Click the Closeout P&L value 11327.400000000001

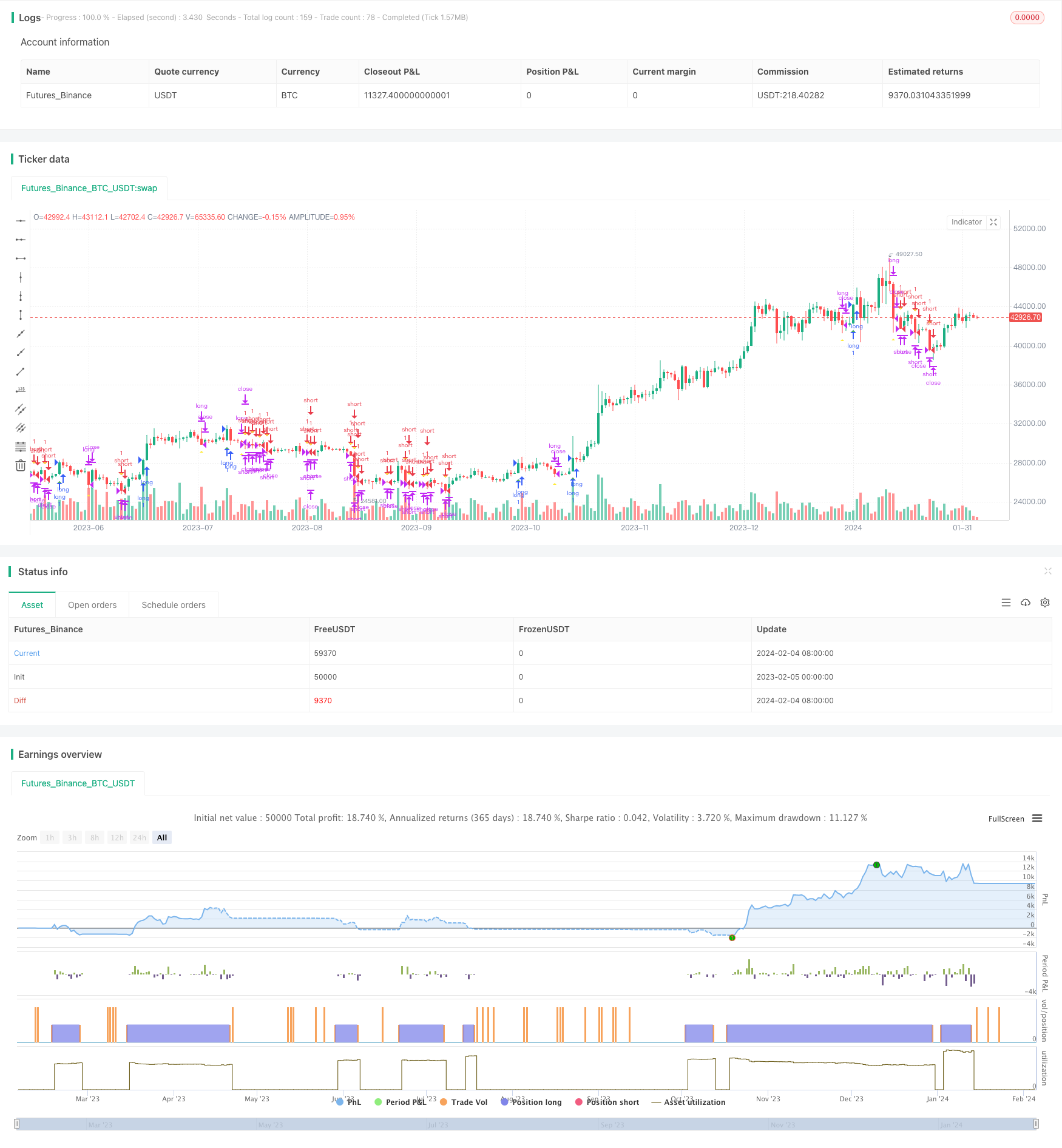407,95
